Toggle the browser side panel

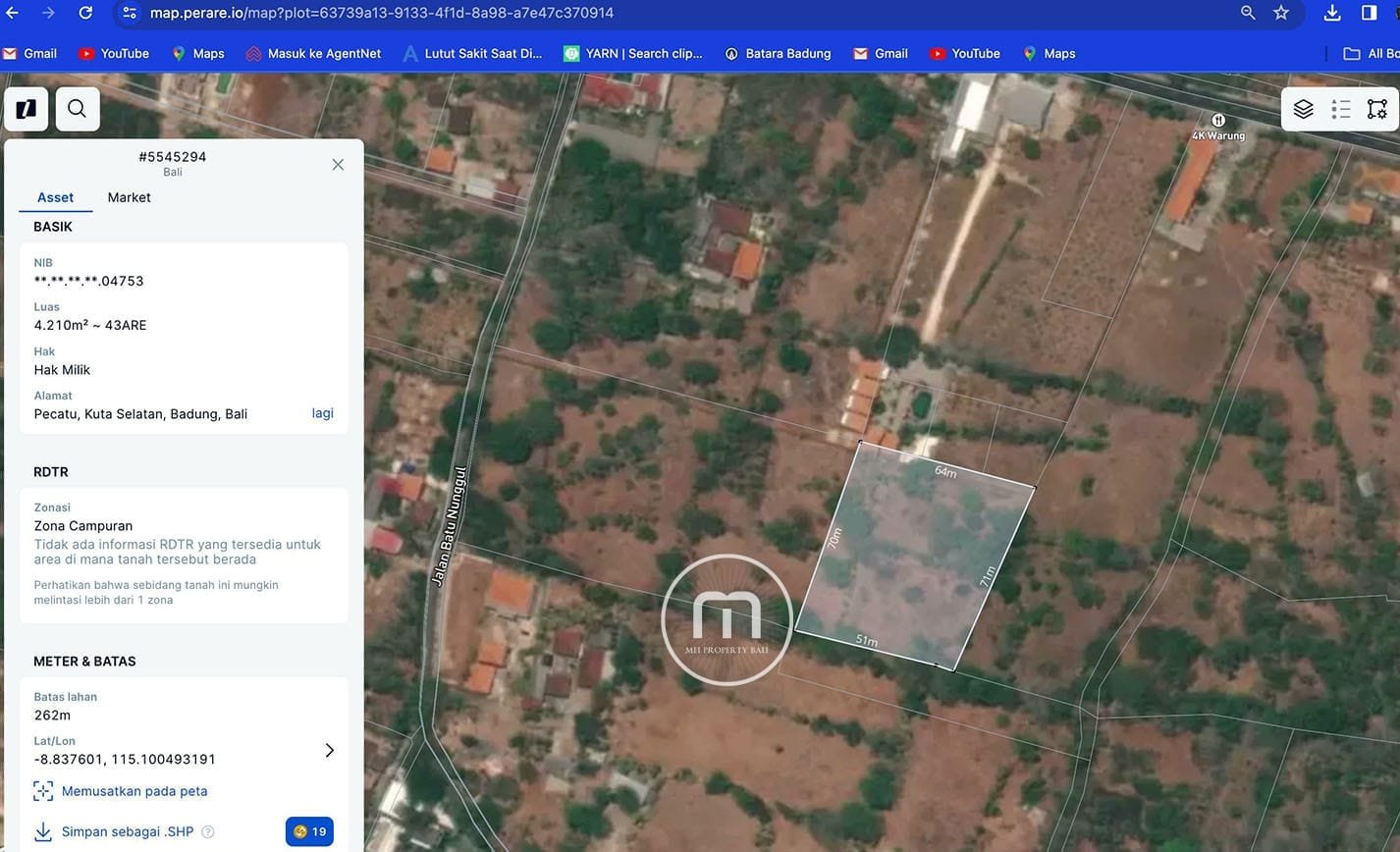[1369, 13]
